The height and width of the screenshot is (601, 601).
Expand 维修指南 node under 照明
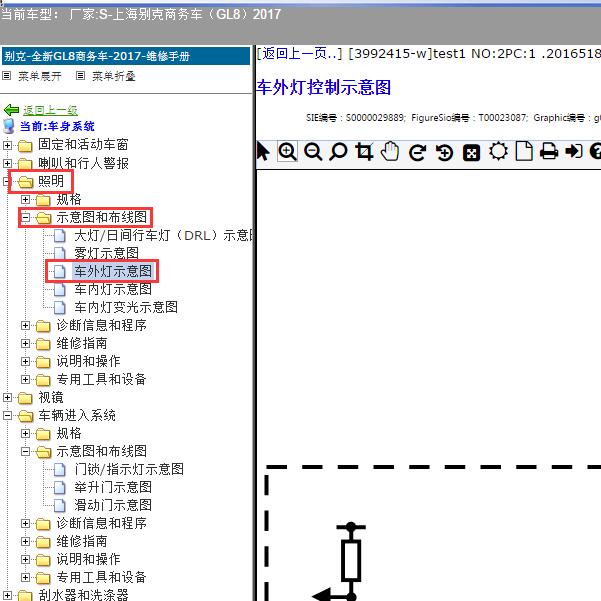(25, 343)
